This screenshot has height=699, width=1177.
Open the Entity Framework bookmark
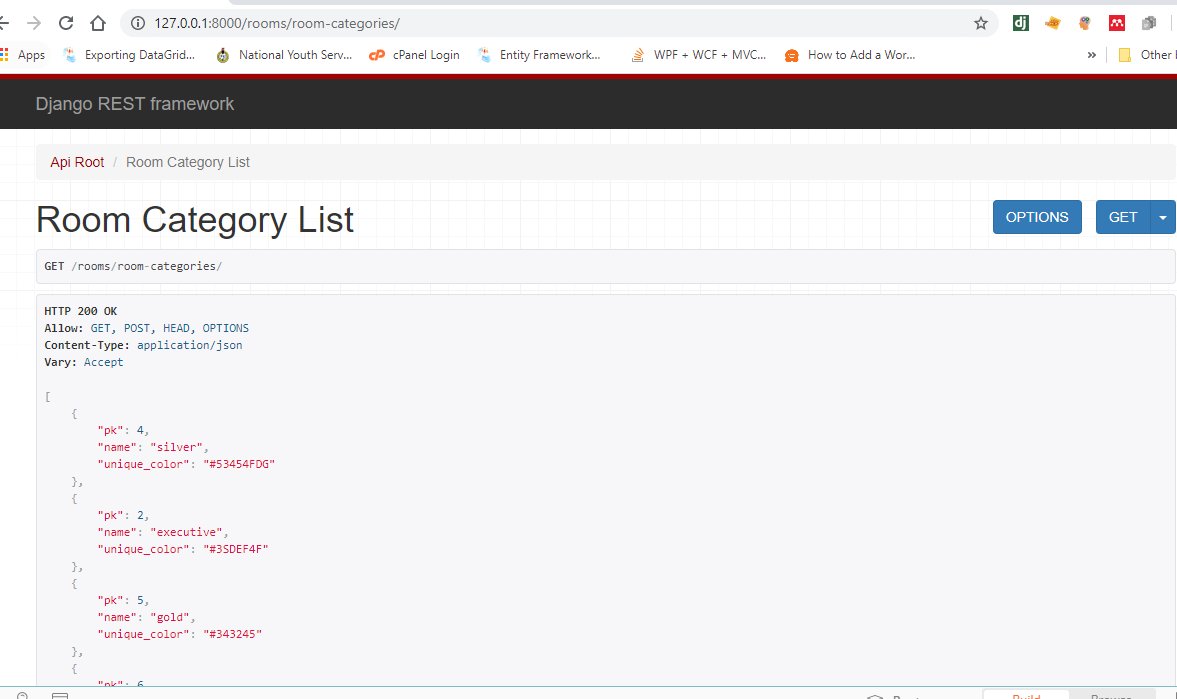539,55
